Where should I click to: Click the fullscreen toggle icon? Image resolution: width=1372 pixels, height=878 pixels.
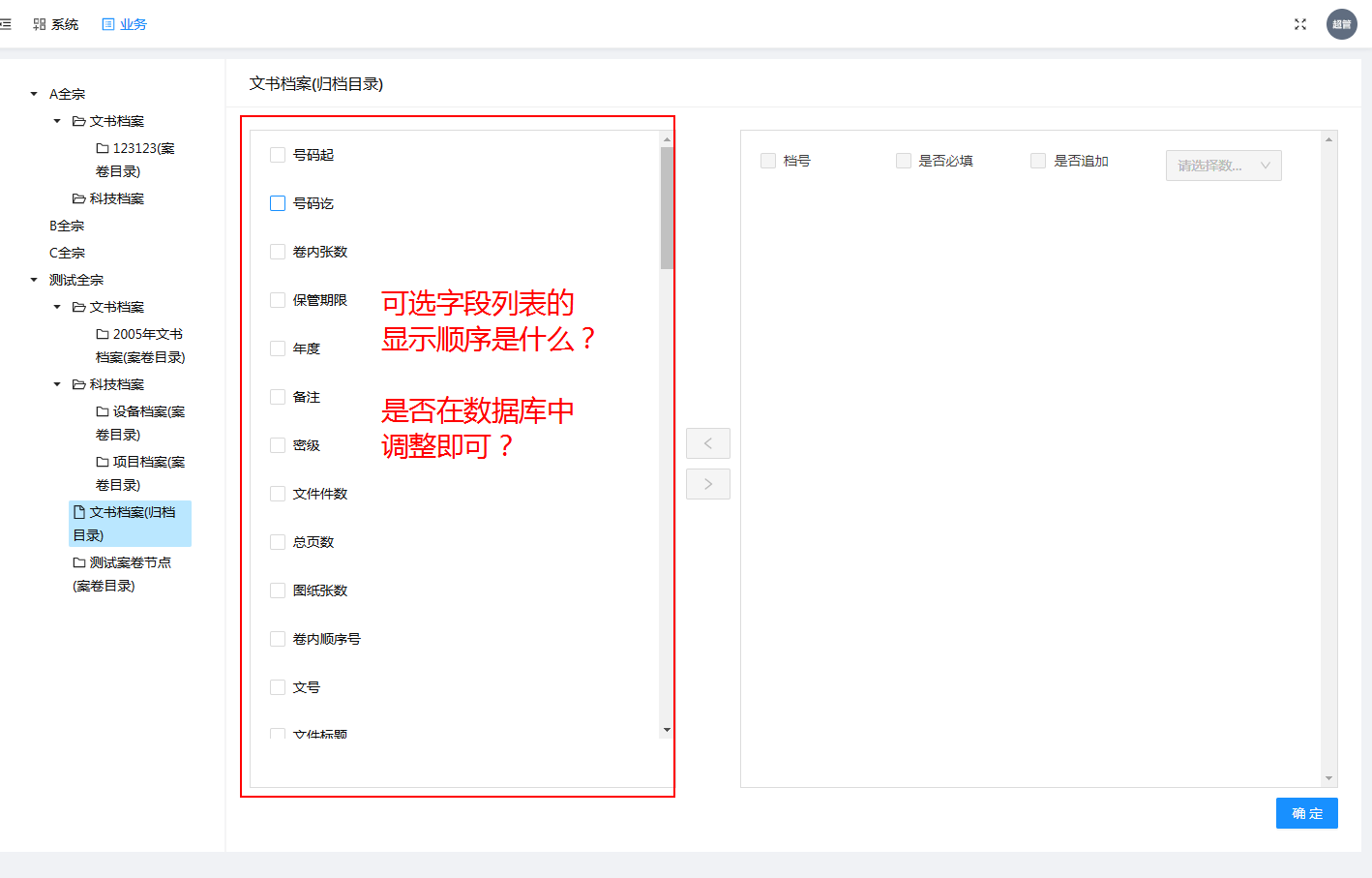point(1300,24)
